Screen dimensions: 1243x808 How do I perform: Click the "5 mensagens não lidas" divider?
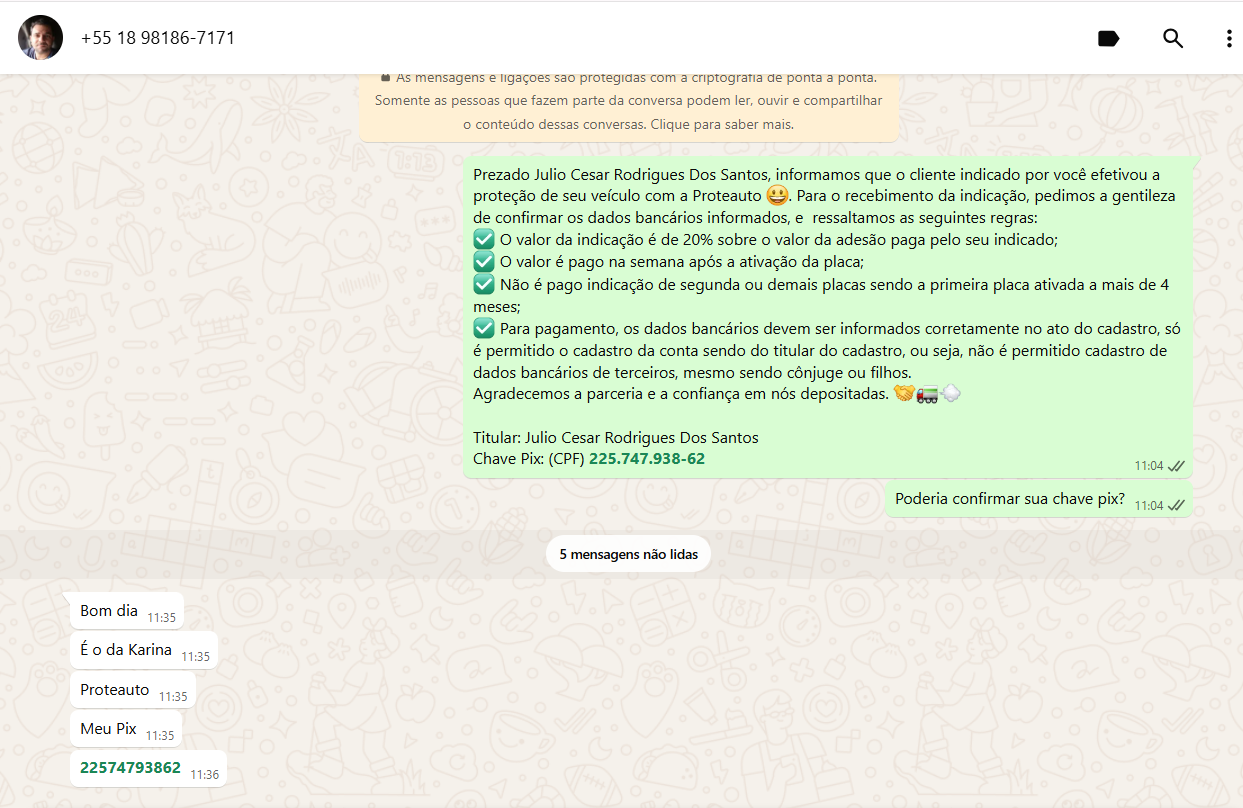[x=628, y=554]
